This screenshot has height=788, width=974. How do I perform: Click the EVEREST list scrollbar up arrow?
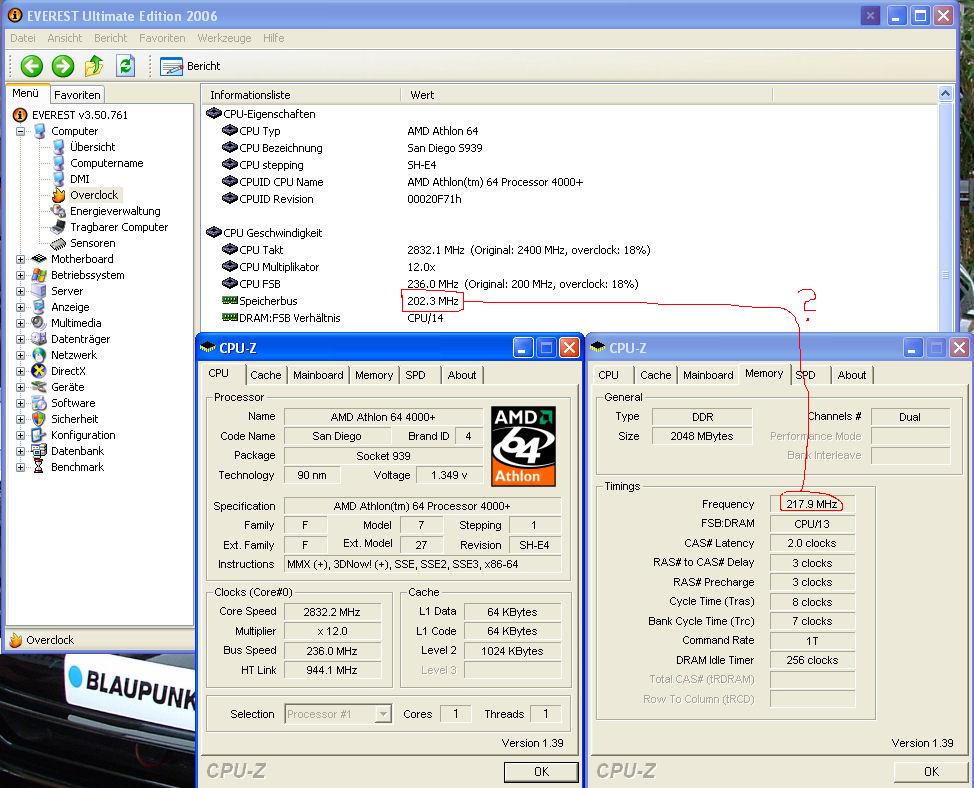(945, 94)
